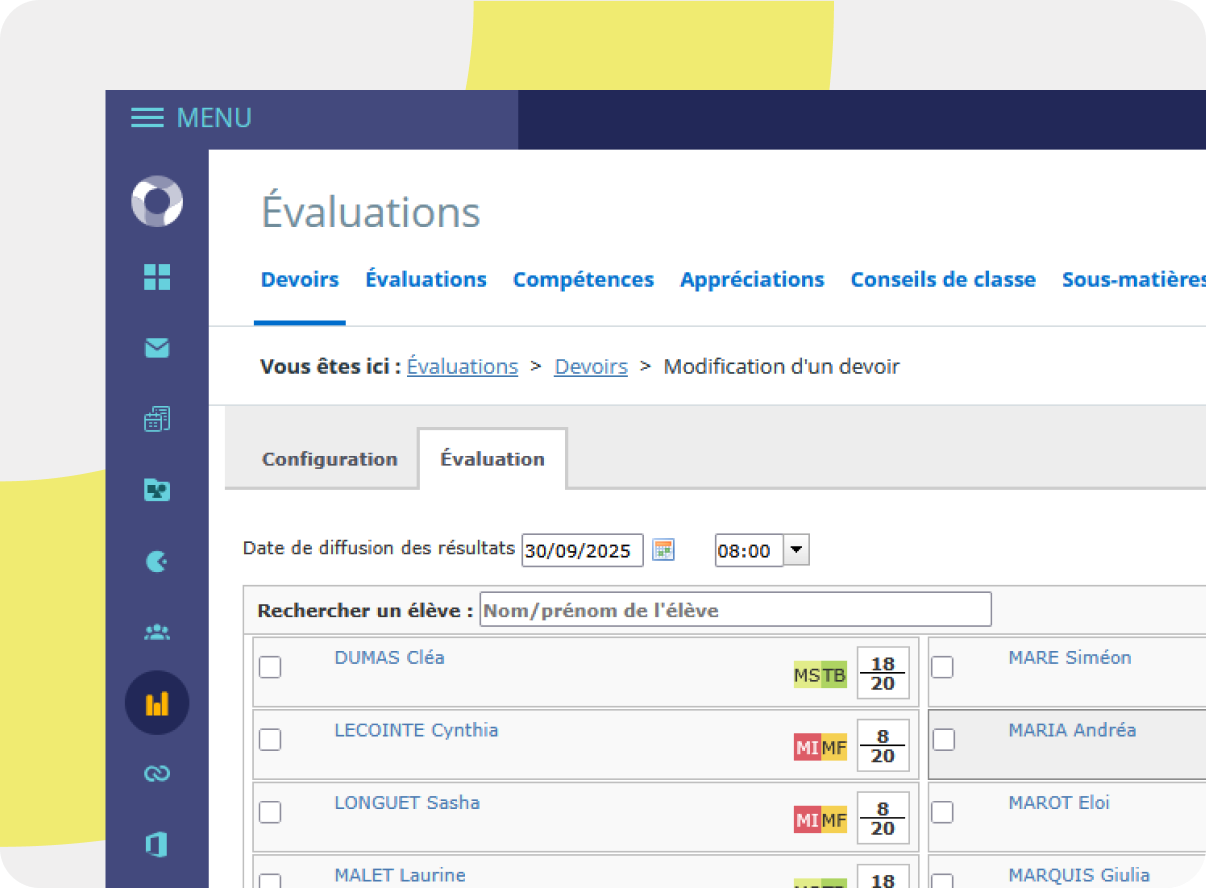The image size is (1206, 888).
Task: Open the mail envelope icon in sidebar
Action: 157,348
